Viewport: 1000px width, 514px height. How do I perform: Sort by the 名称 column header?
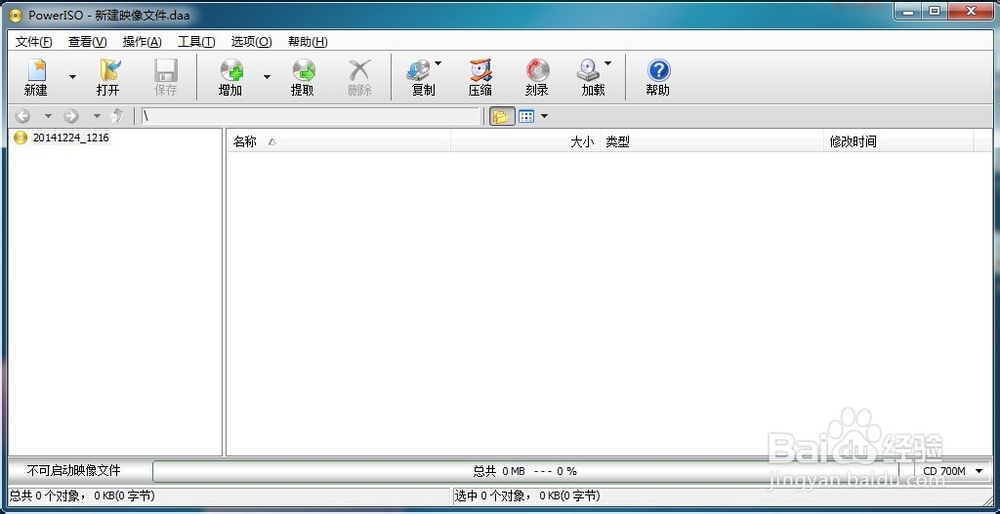click(338, 142)
